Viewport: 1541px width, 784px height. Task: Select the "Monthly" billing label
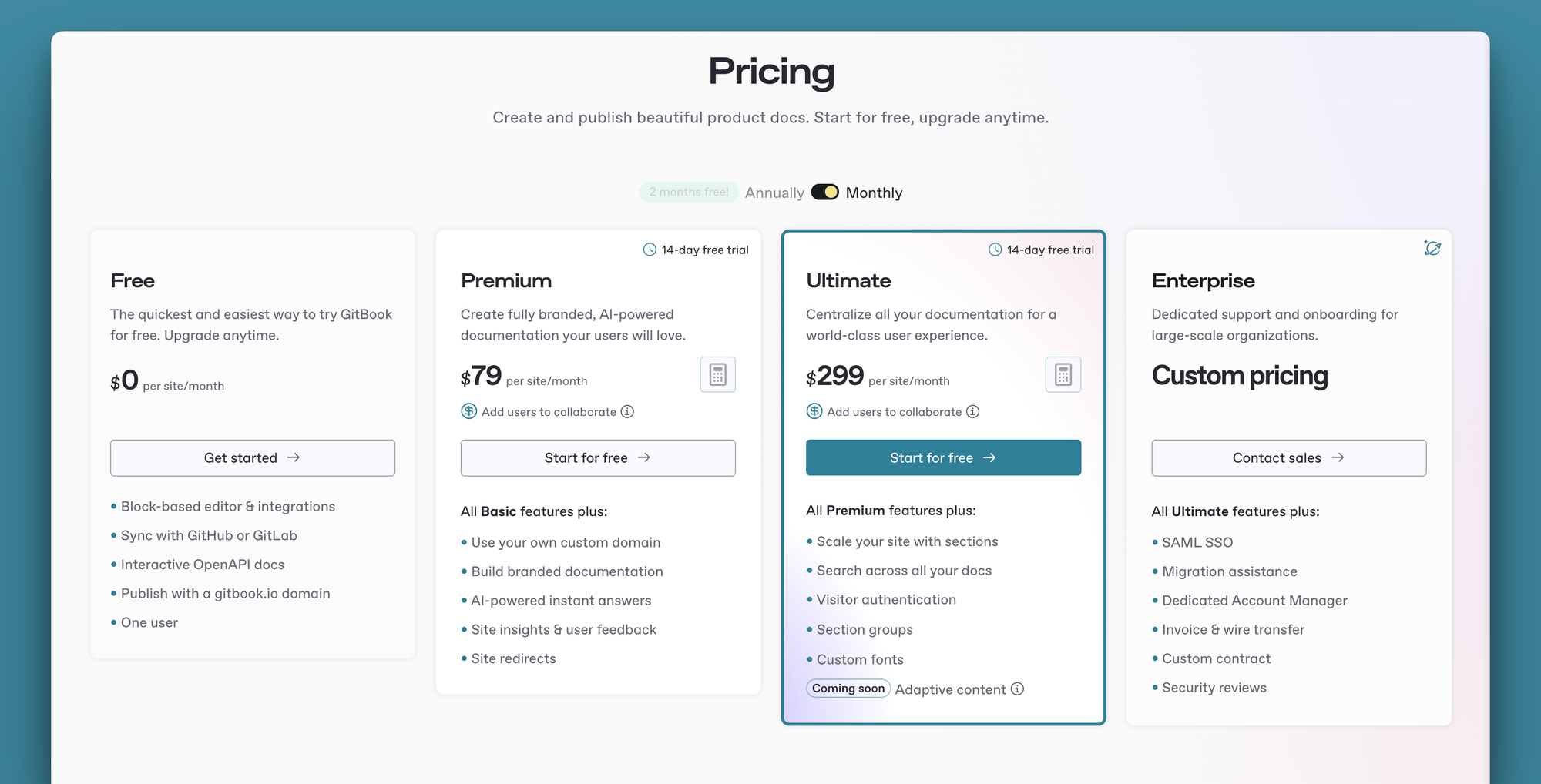click(x=874, y=192)
